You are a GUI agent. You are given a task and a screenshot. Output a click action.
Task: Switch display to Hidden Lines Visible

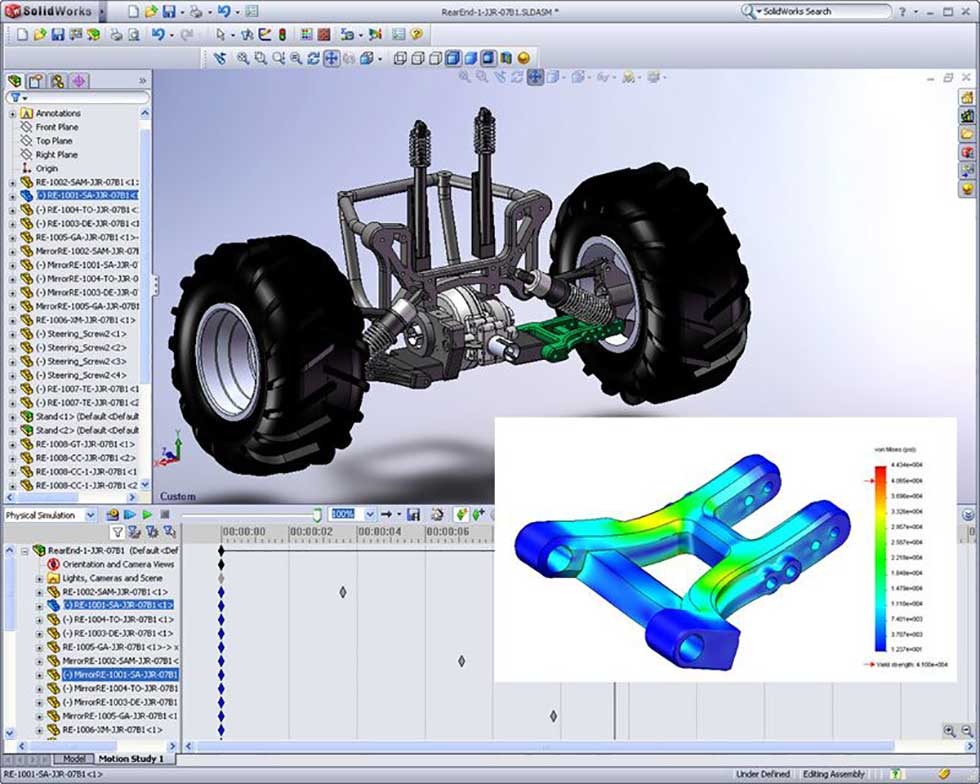coord(418,58)
